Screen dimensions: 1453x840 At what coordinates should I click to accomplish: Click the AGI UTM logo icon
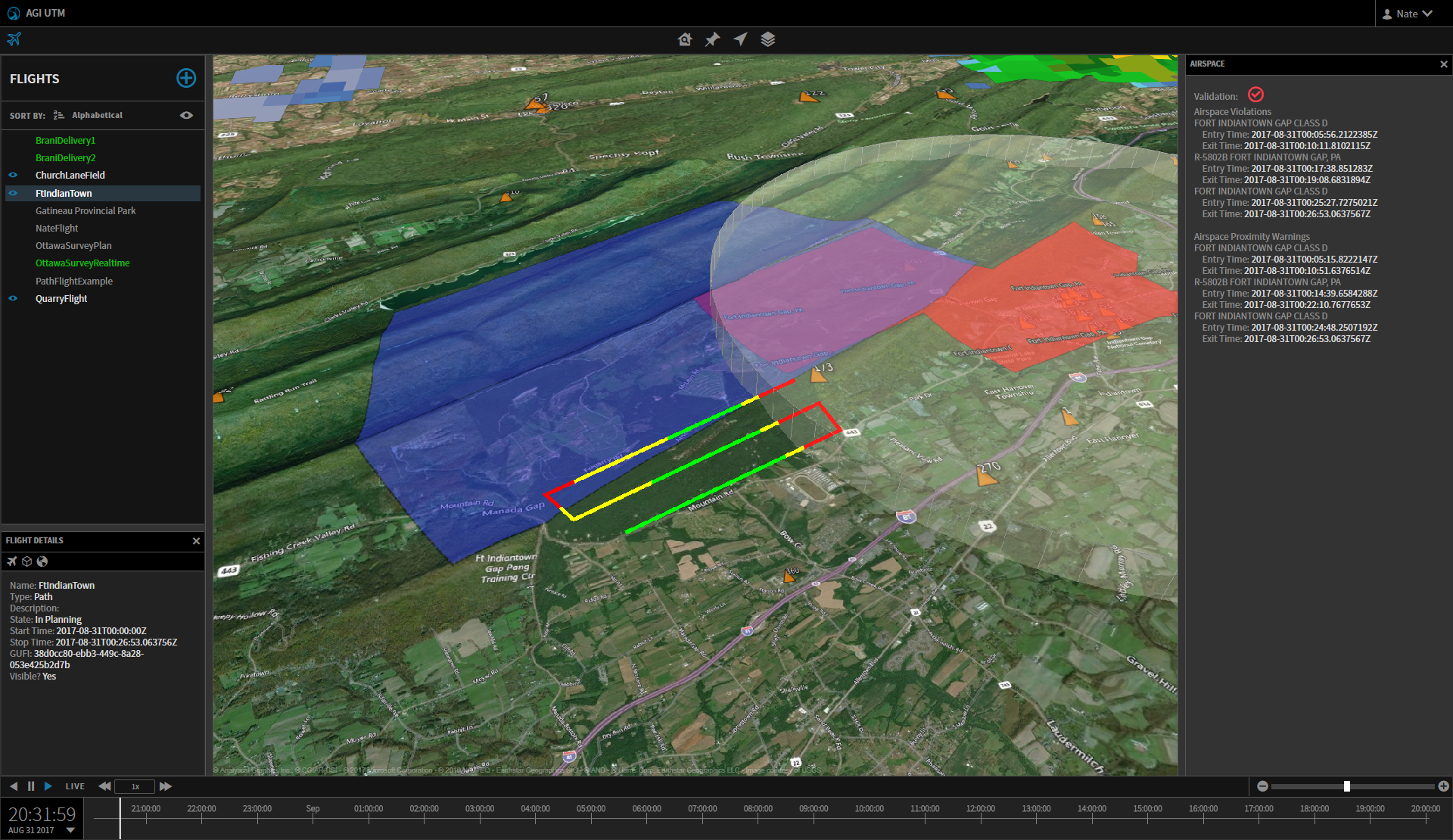click(x=13, y=13)
